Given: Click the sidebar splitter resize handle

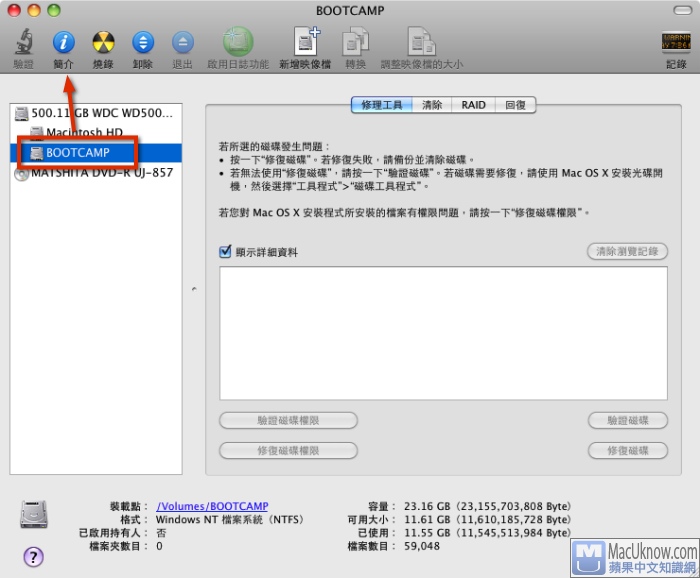Looking at the screenshot, I should point(194,289).
